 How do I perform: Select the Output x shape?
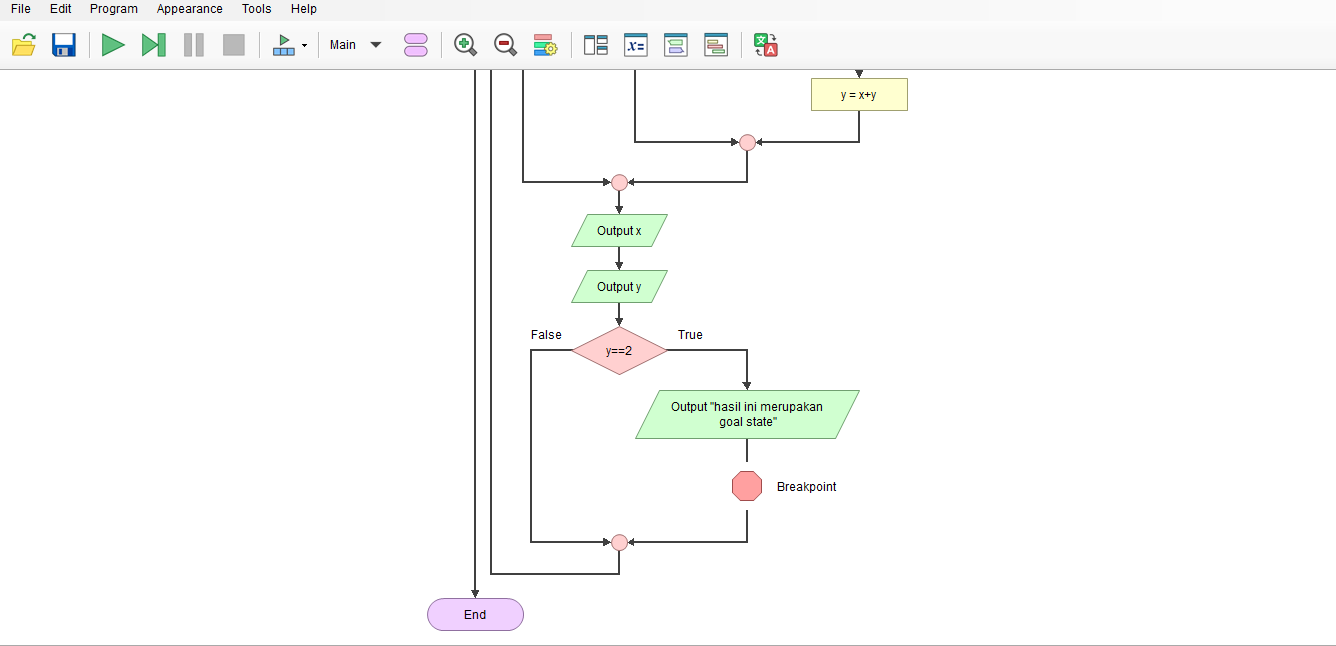pyautogui.click(x=619, y=230)
